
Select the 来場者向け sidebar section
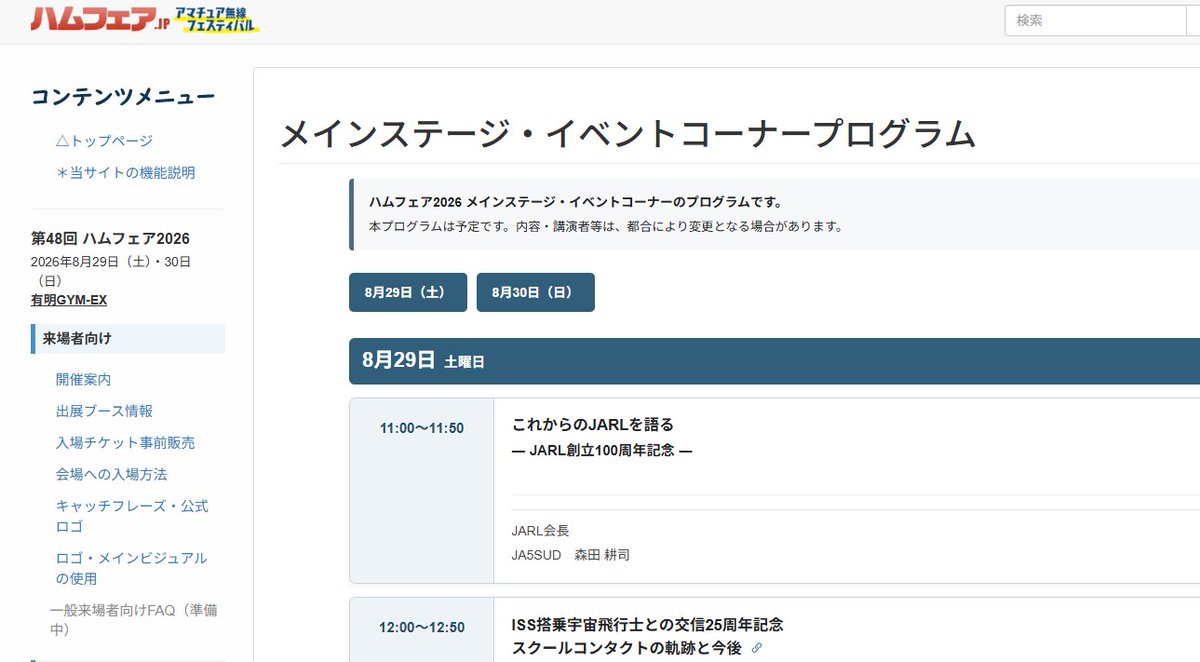click(128, 339)
